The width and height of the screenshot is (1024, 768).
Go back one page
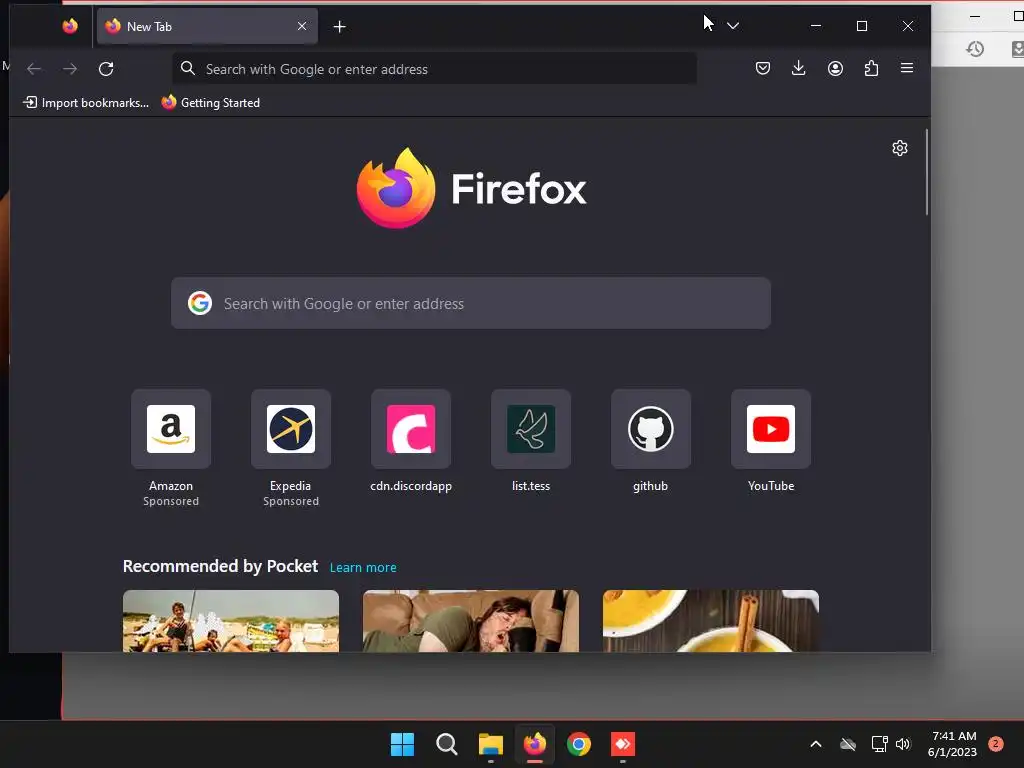[x=34, y=69]
